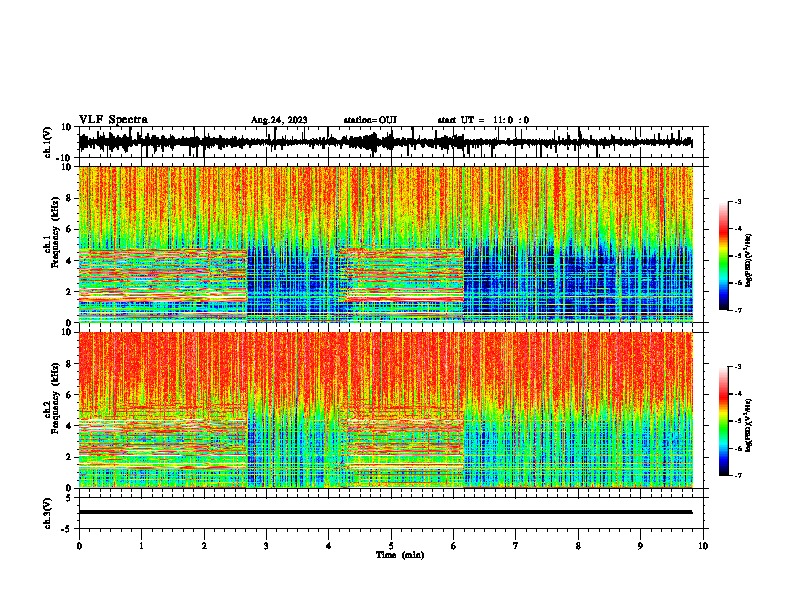Click the log(PSD) label beside ch.1 colorbar
Viewport: 792px width, 612px height.
click(x=748, y=260)
